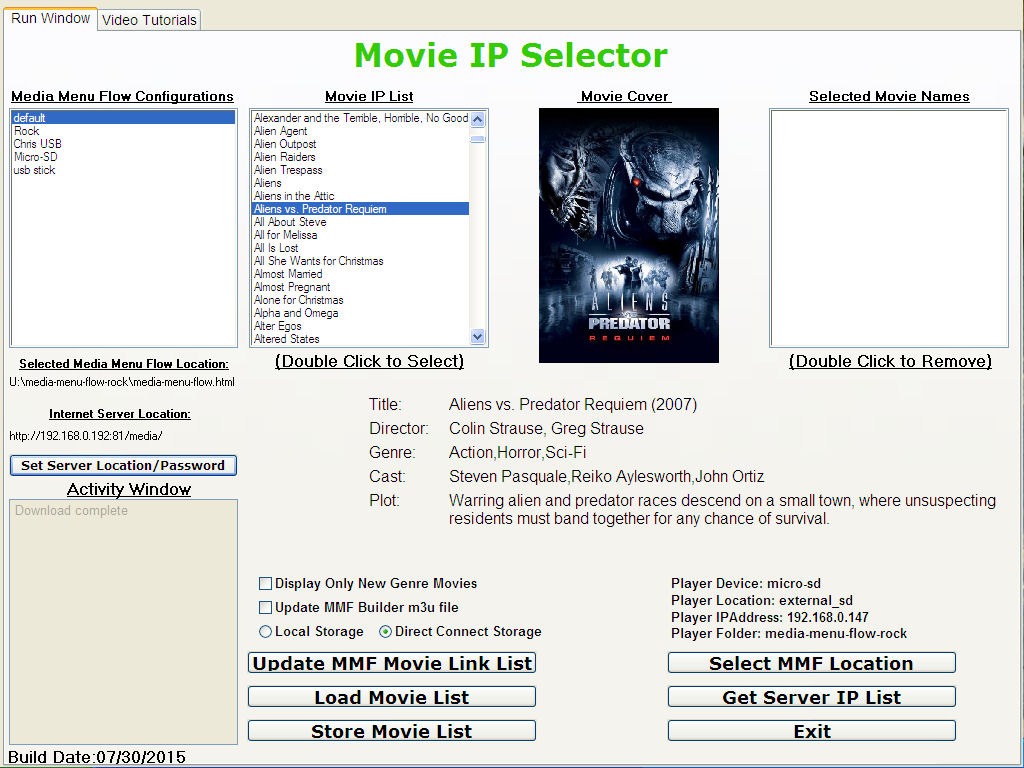Click the Player Folder media-menu-flow-rock text
Viewport: 1024px width, 768px height.
click(x=789, y=633)
